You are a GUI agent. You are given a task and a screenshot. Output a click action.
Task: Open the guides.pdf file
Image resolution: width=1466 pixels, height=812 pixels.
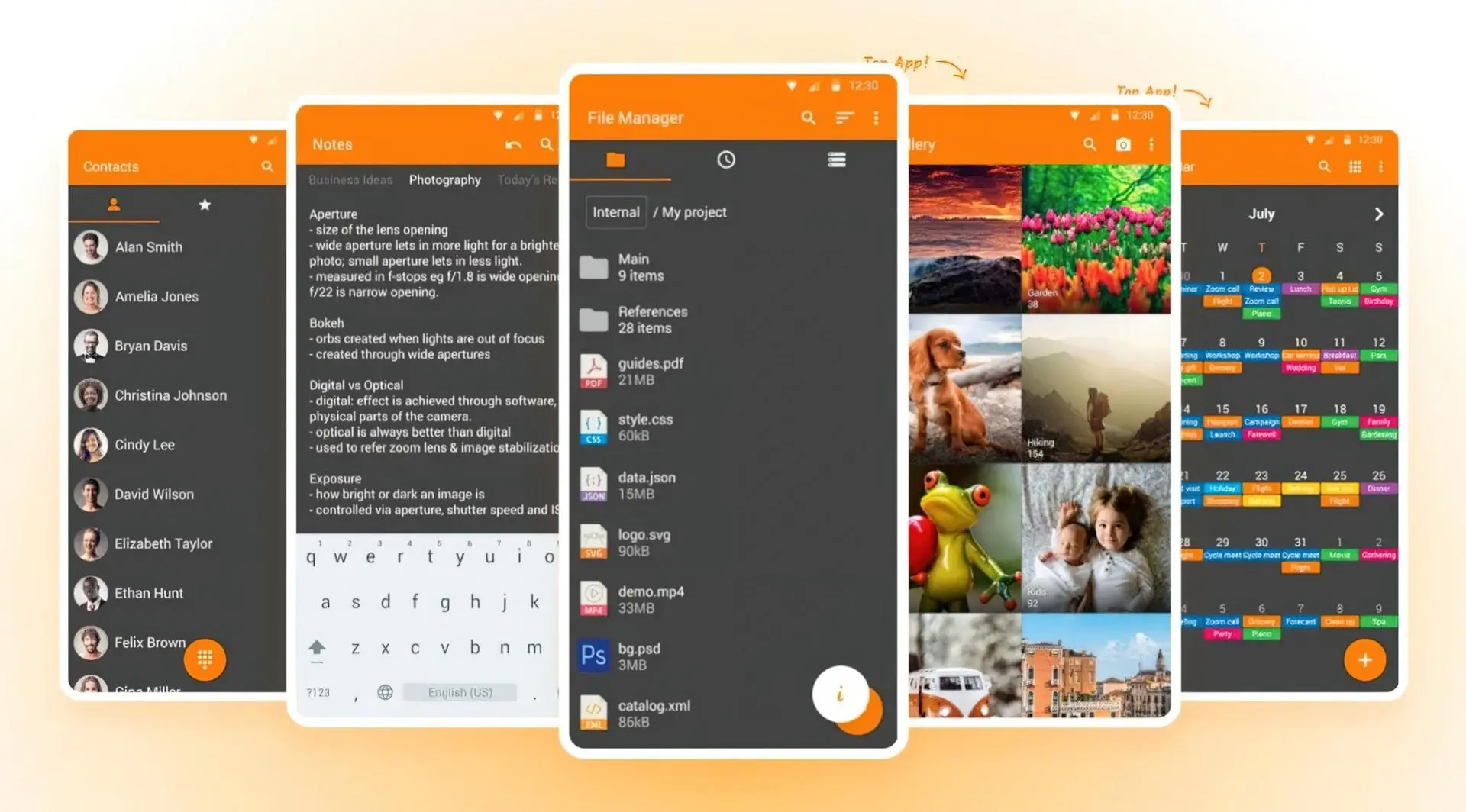tap(733, 372)
